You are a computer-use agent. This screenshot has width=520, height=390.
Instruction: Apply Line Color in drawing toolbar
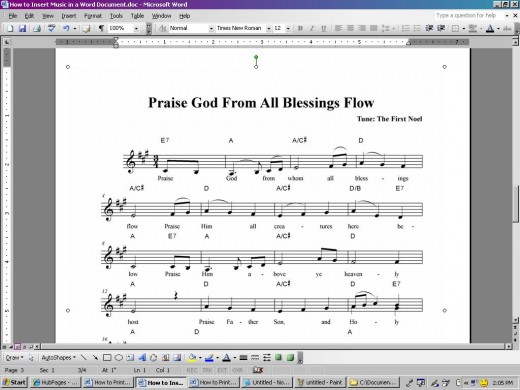pos(209,358)
